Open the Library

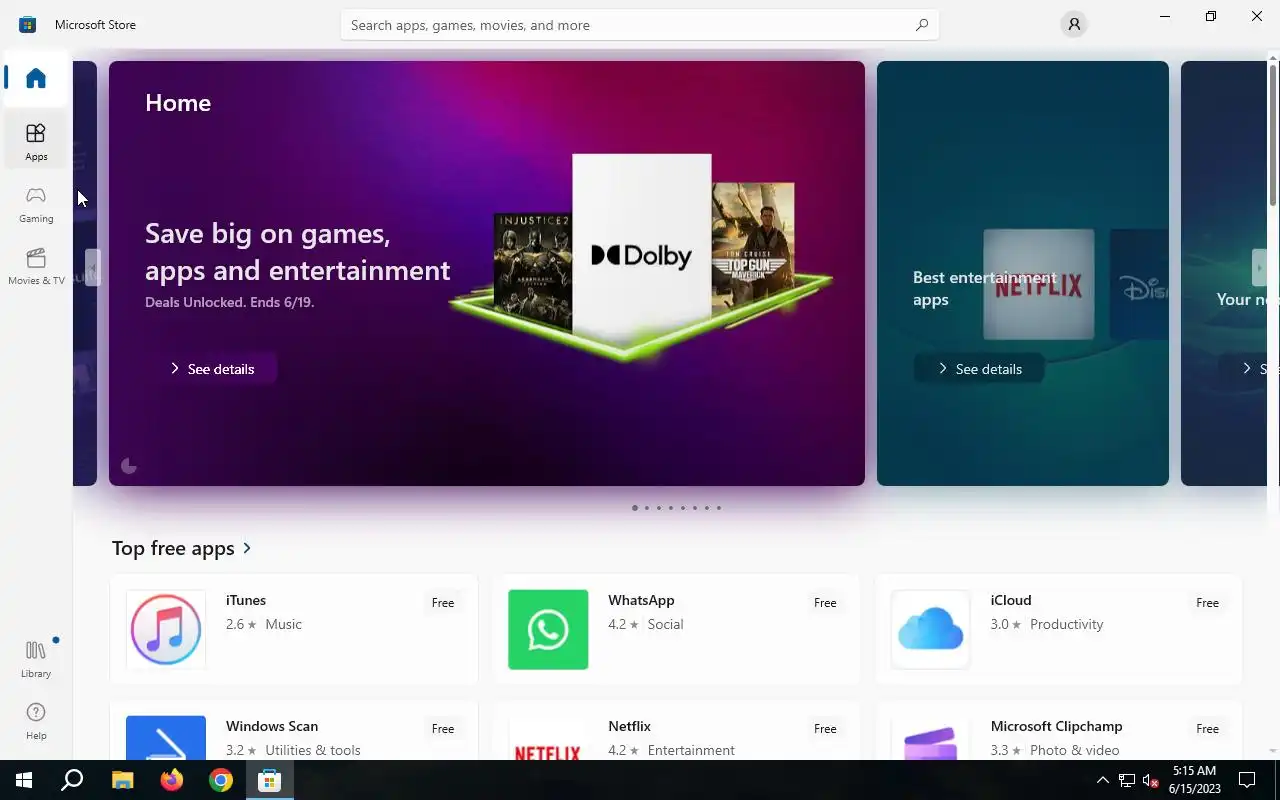36,660
